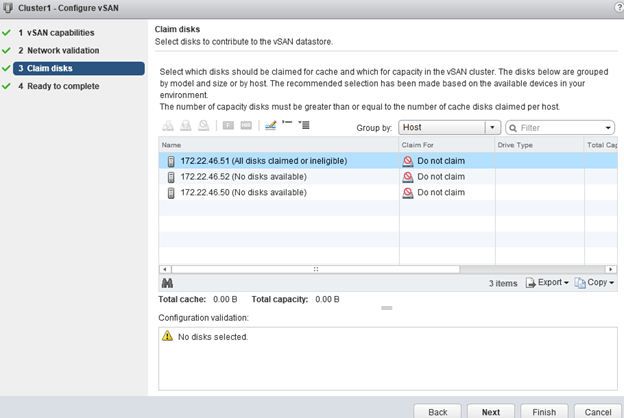The image size is (624, 418).
Task: Click the Do not claim icon for 172.22.46.50
Action: [x=408, y=193]
